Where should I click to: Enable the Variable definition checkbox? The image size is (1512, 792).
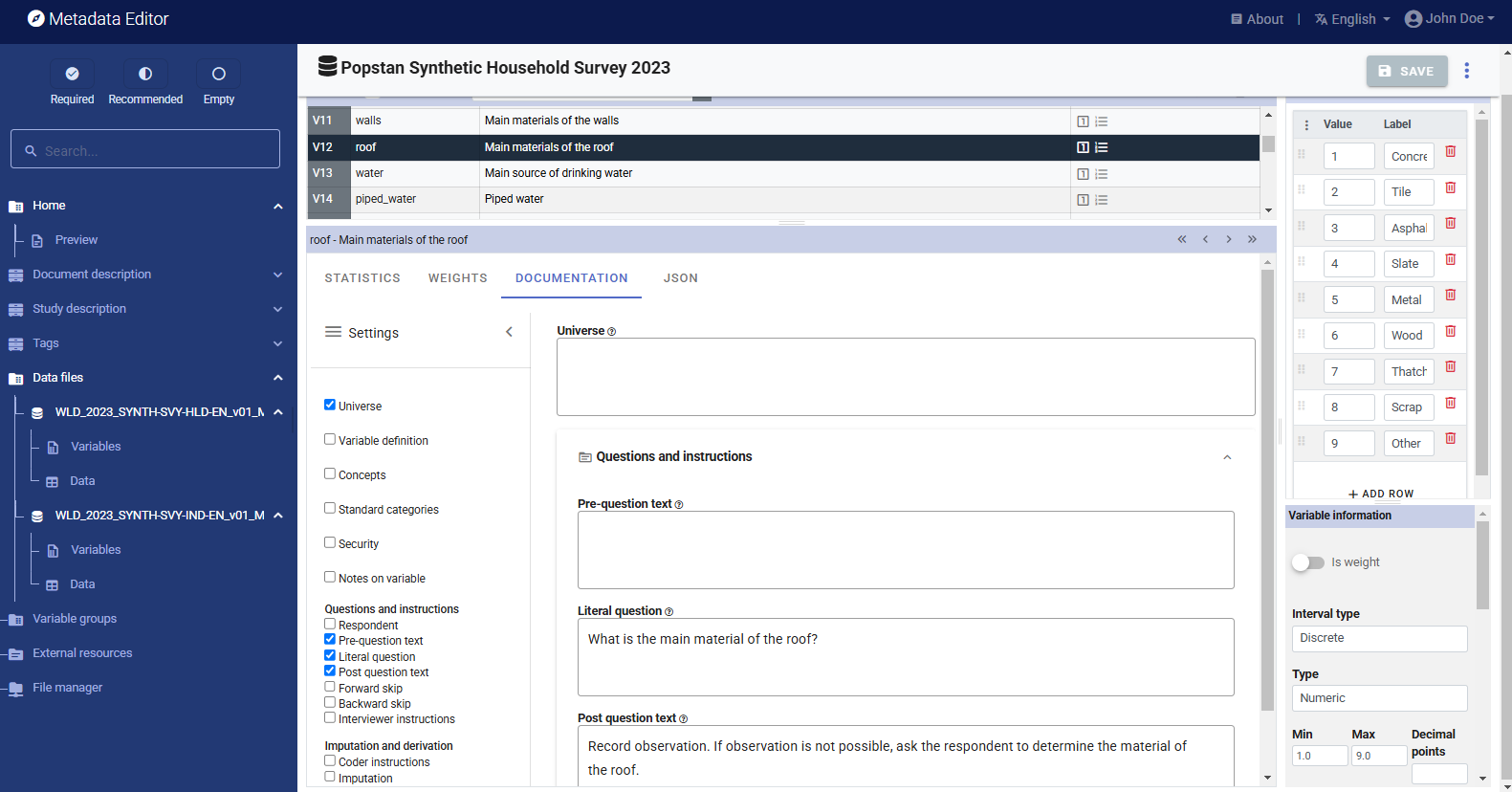330,440
